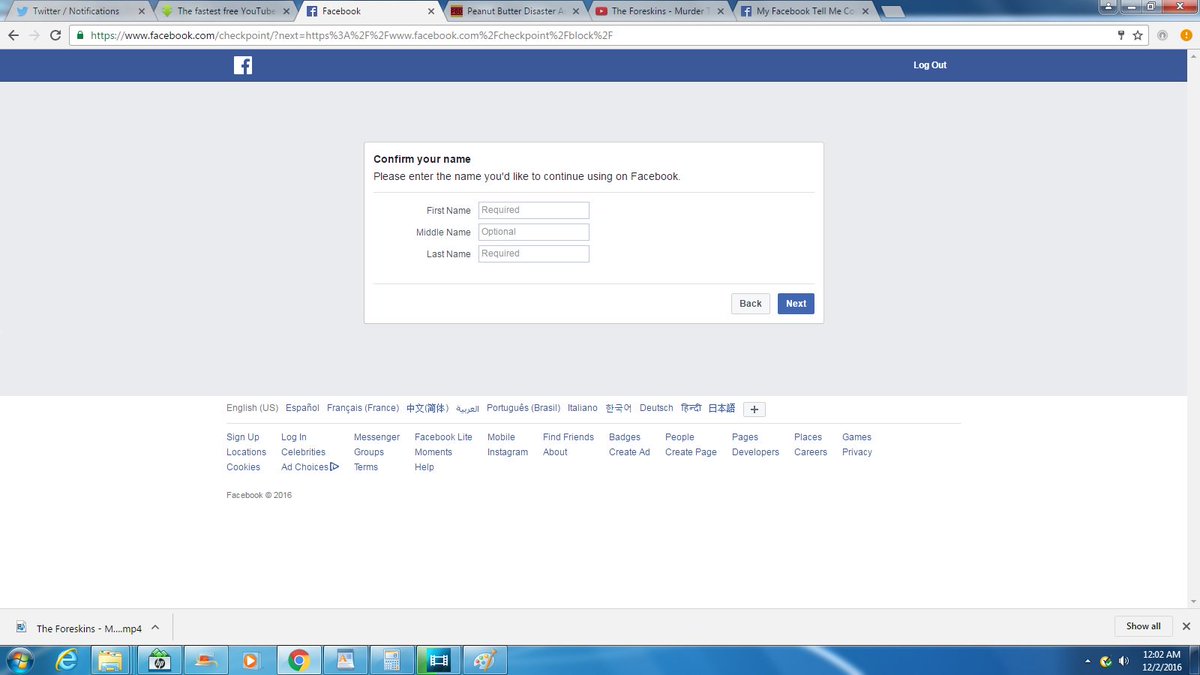Focus the Last Name field
1200x675 pixels.
[534, 254]
